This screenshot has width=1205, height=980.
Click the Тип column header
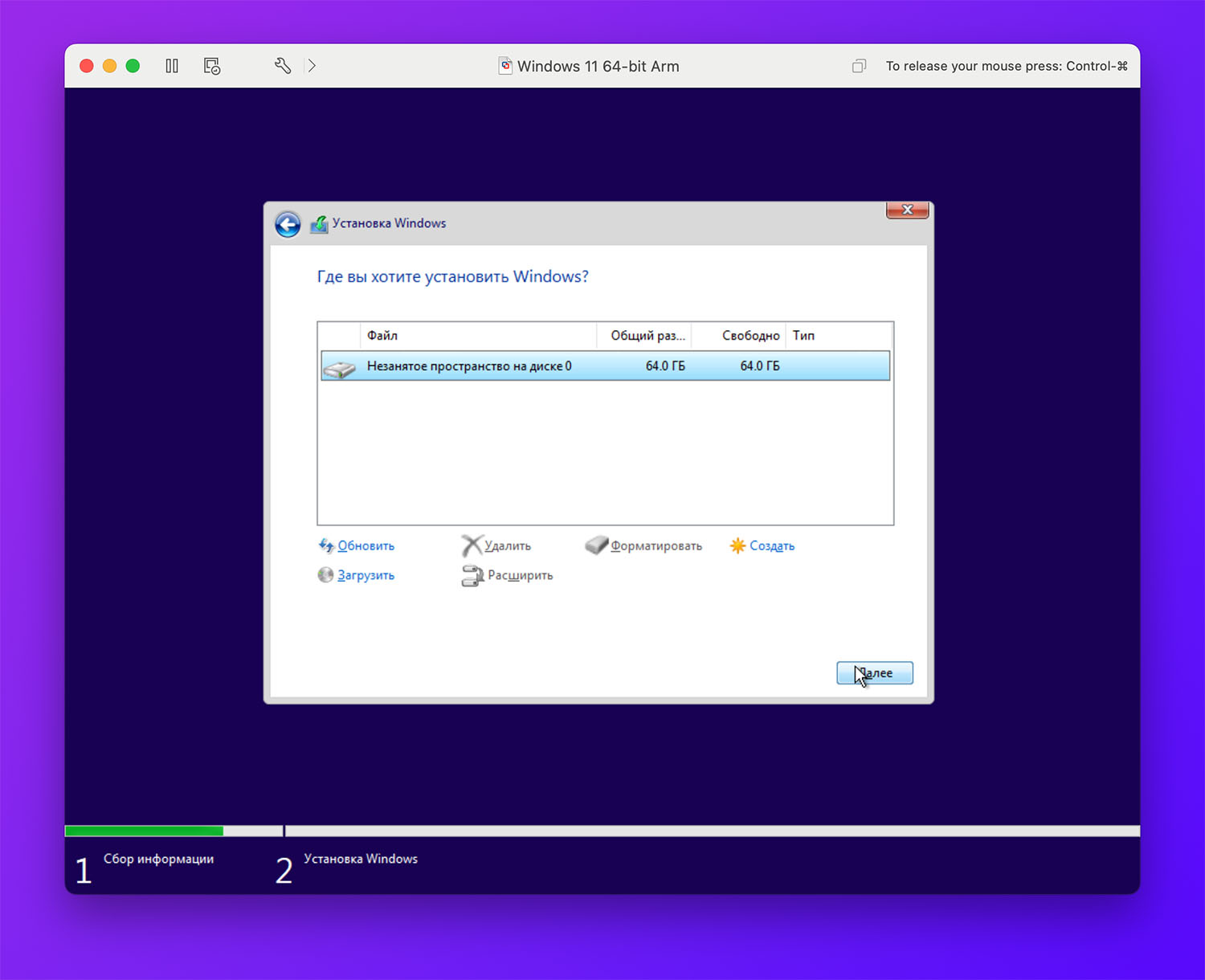pos(803,336)
